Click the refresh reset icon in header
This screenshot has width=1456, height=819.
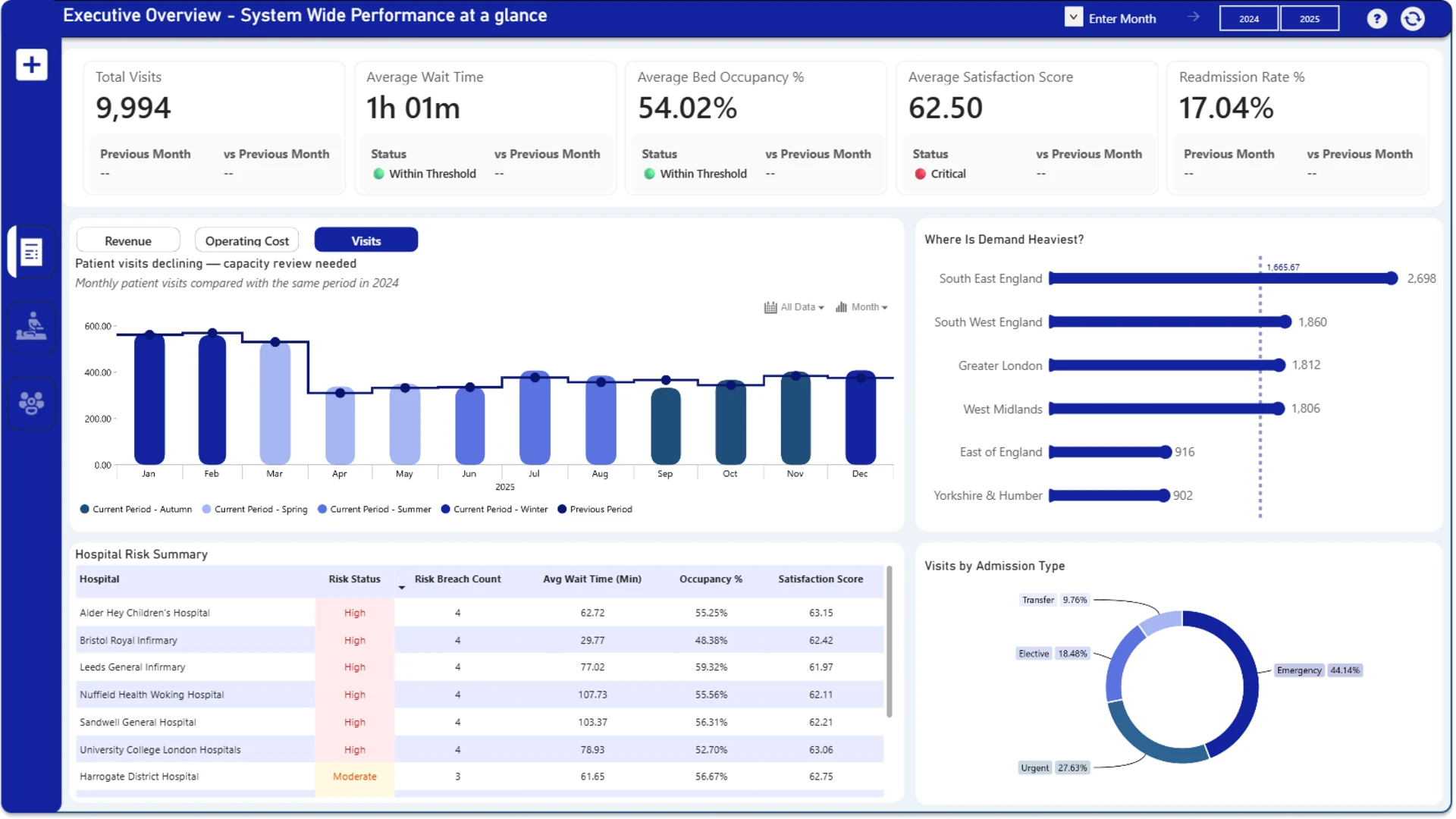[1412, 18]
